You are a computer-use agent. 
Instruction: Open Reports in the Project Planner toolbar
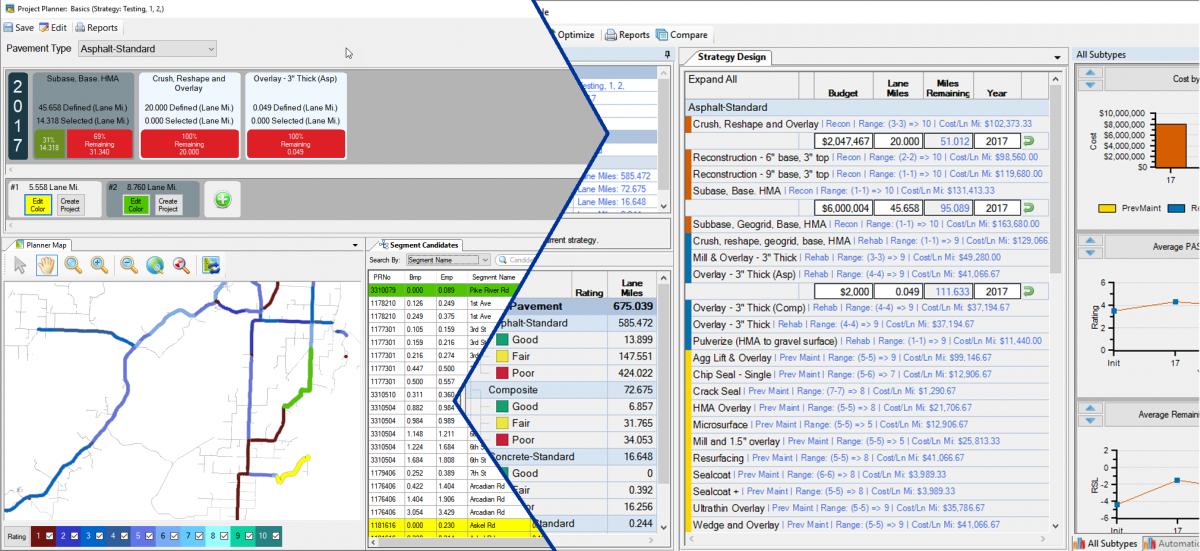[95, 28]
